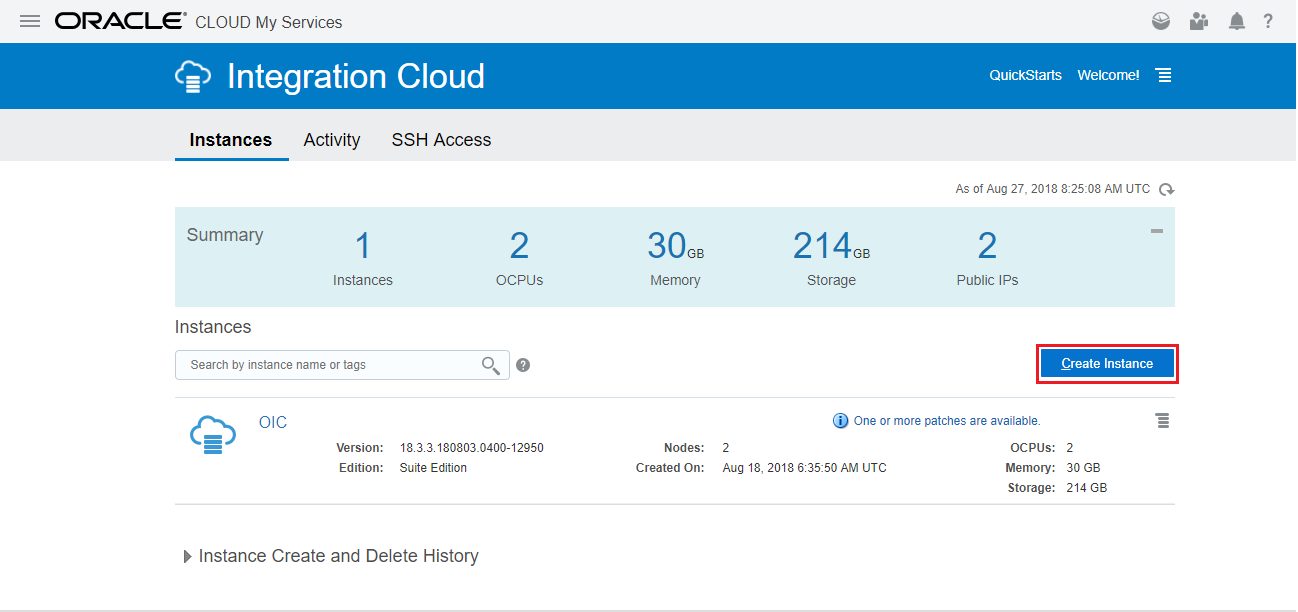Open the Integration Cloud header menu icon
Screen dimensions: 1298x612
click(x=1164, y=76)
